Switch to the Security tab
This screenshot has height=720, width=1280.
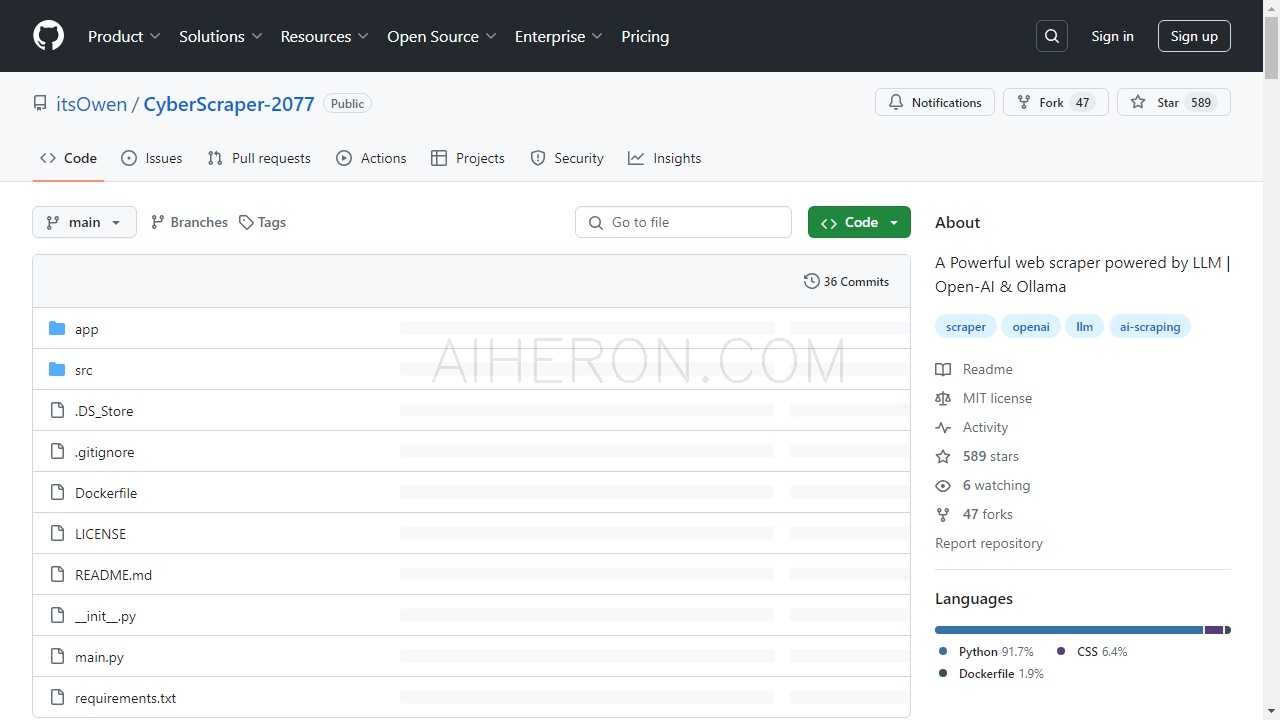tap(567, 158)
